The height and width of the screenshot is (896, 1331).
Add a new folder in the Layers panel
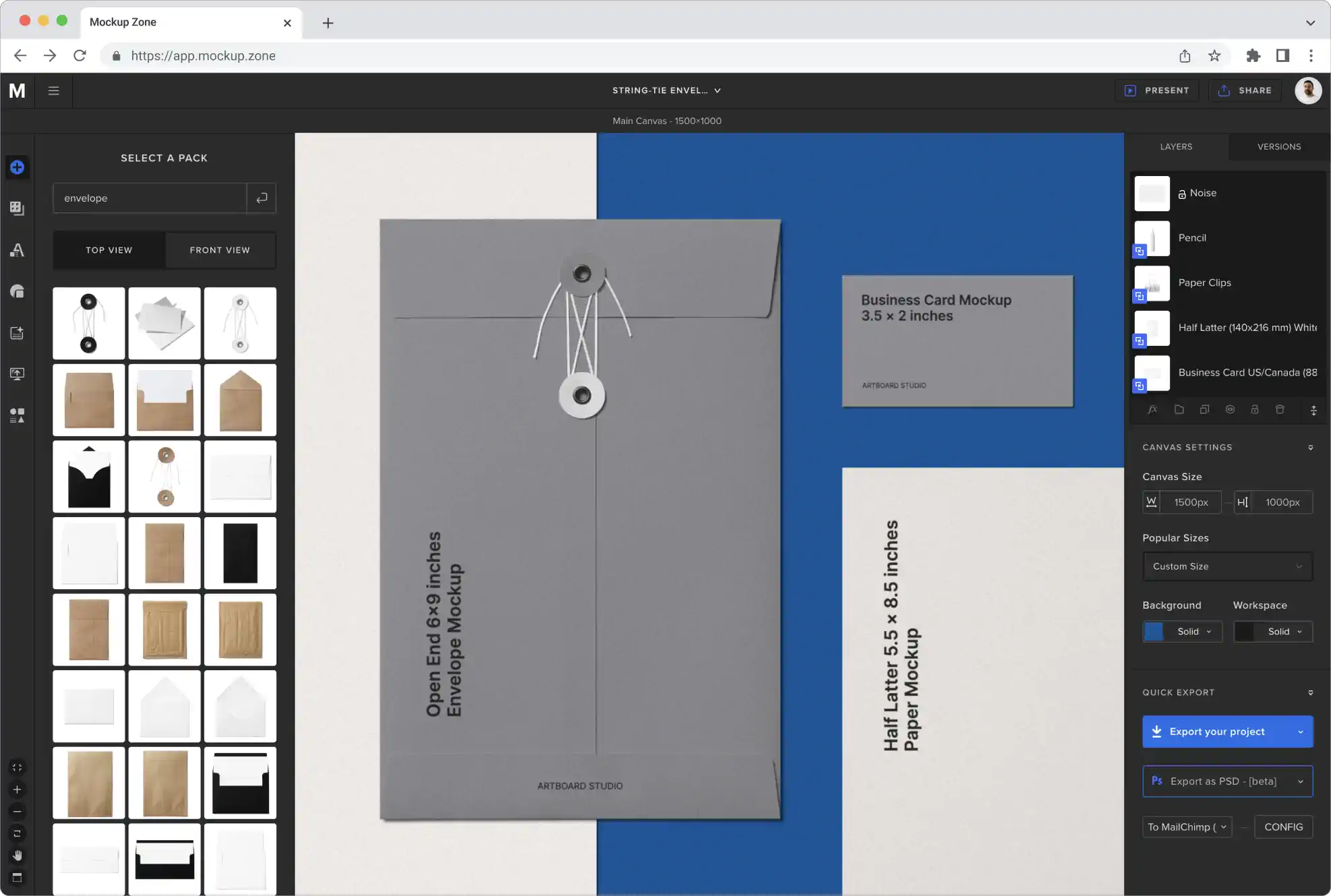coord(1179,409)
